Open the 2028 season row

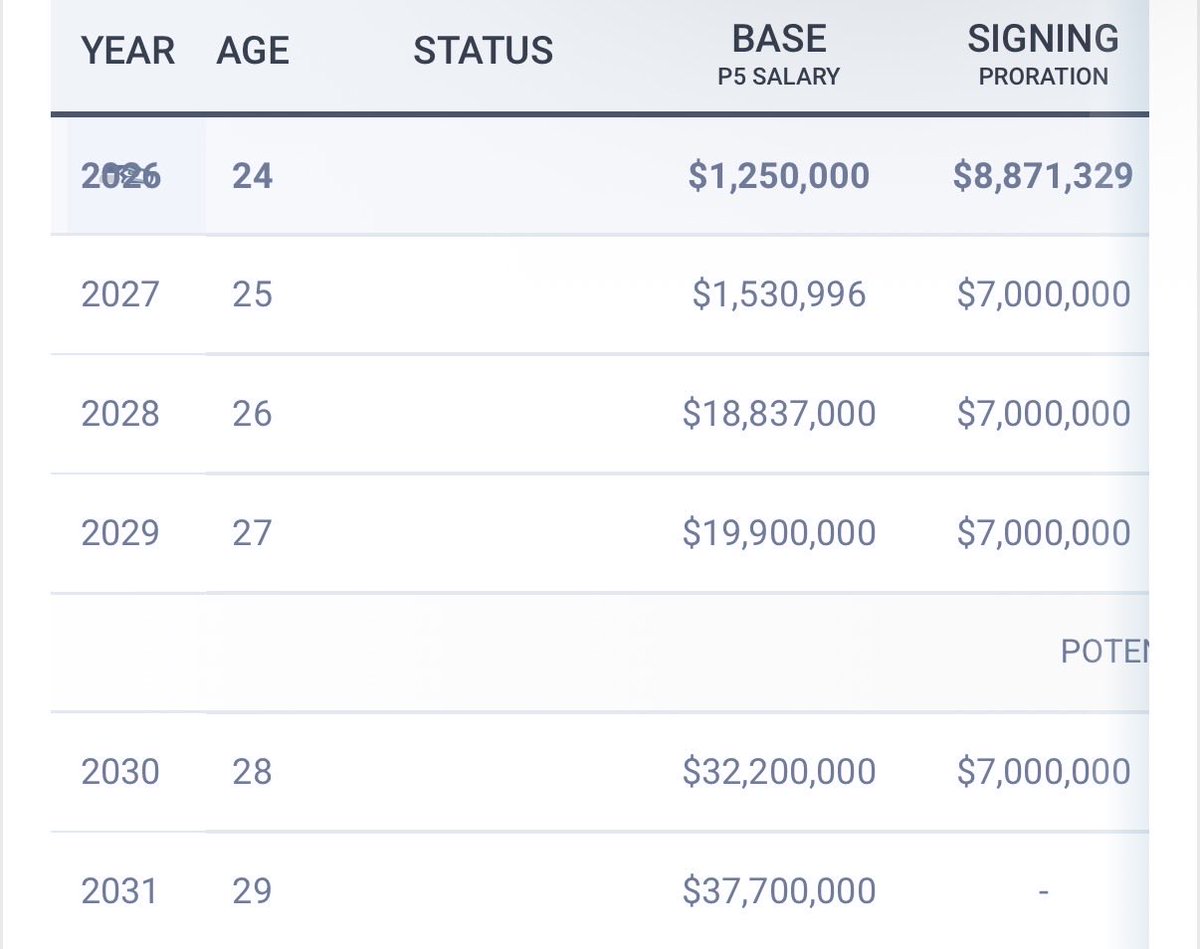pos(600,413)
